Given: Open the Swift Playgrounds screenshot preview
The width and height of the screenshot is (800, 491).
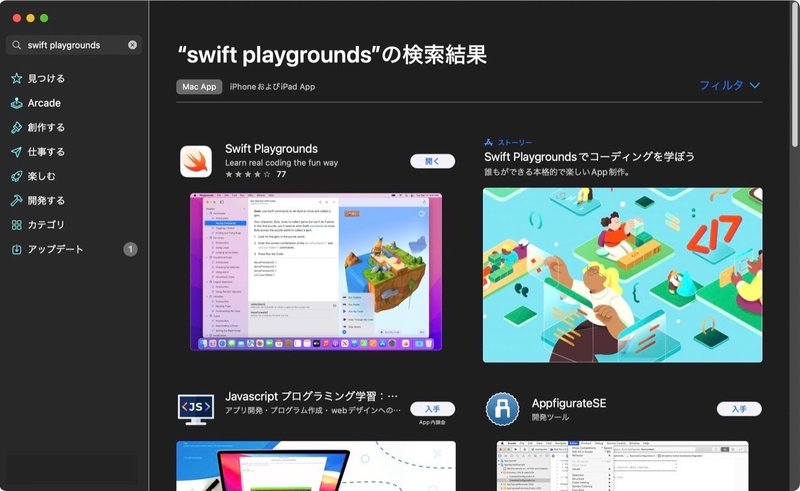Looking at the screenshot, I should point(316,272).
